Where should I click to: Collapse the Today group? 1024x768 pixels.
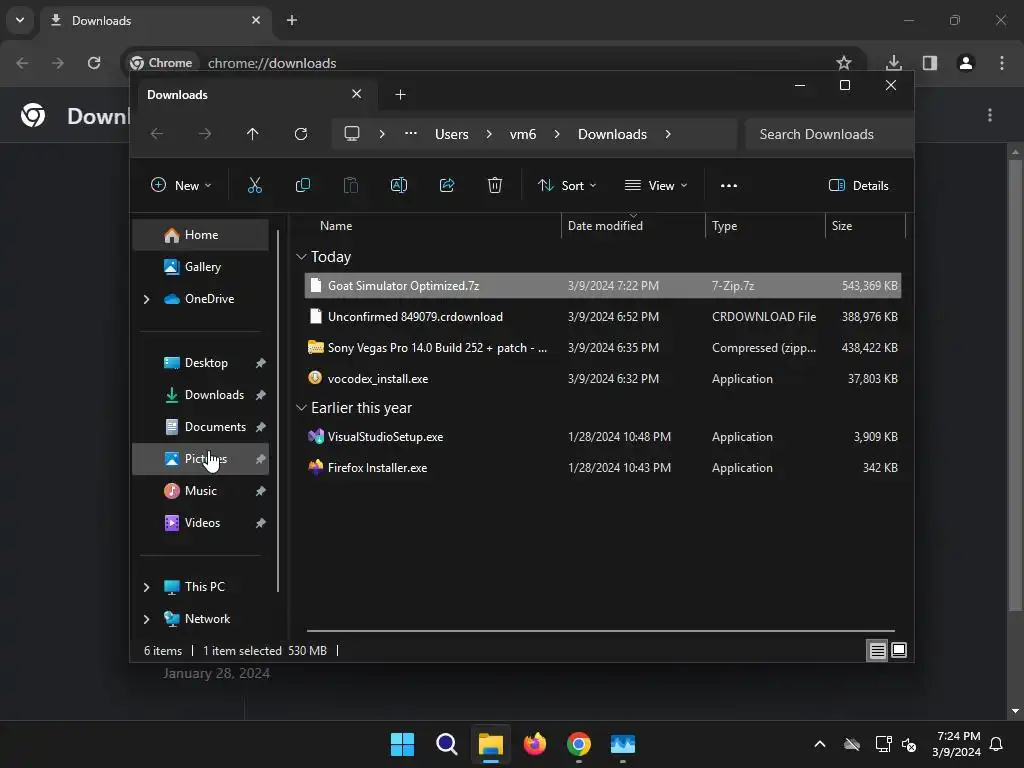pos(301,257)
